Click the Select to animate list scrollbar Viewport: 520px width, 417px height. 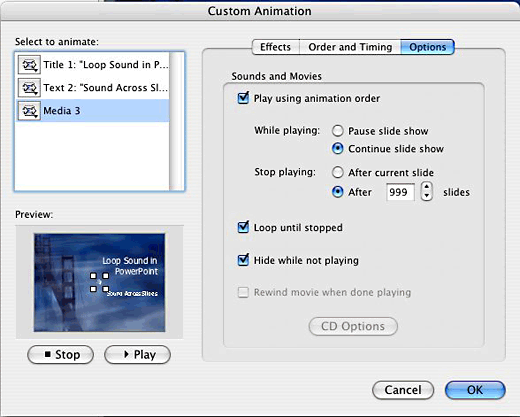[177, 121]
